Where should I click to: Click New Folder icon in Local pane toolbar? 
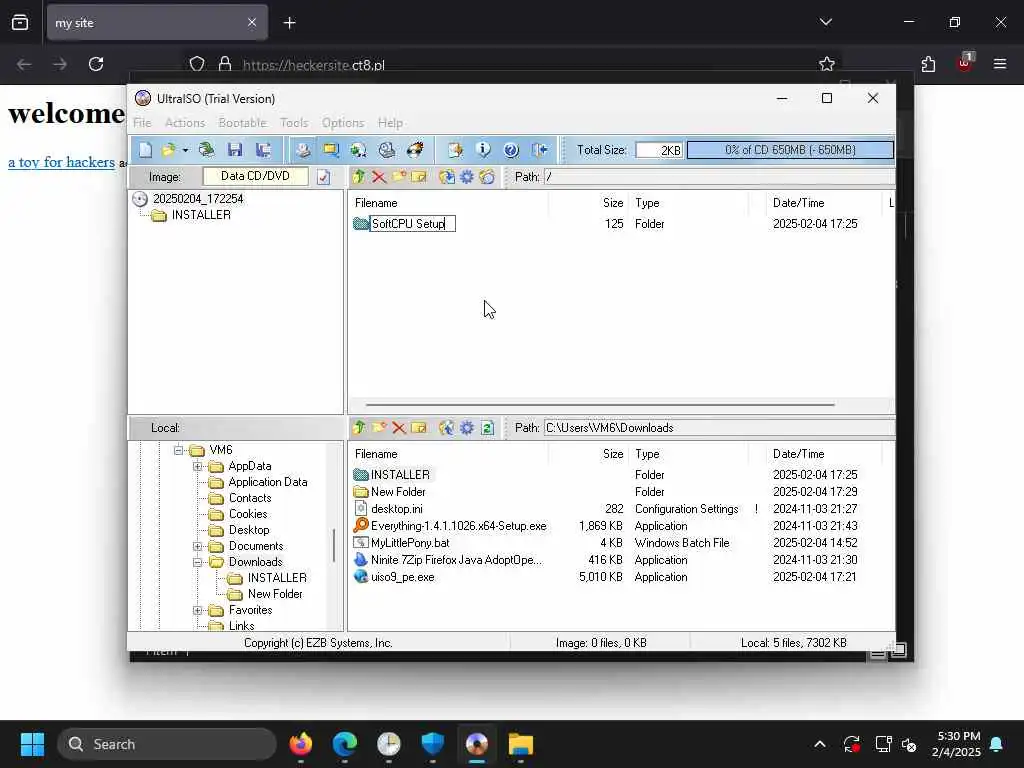click(379, 428)
